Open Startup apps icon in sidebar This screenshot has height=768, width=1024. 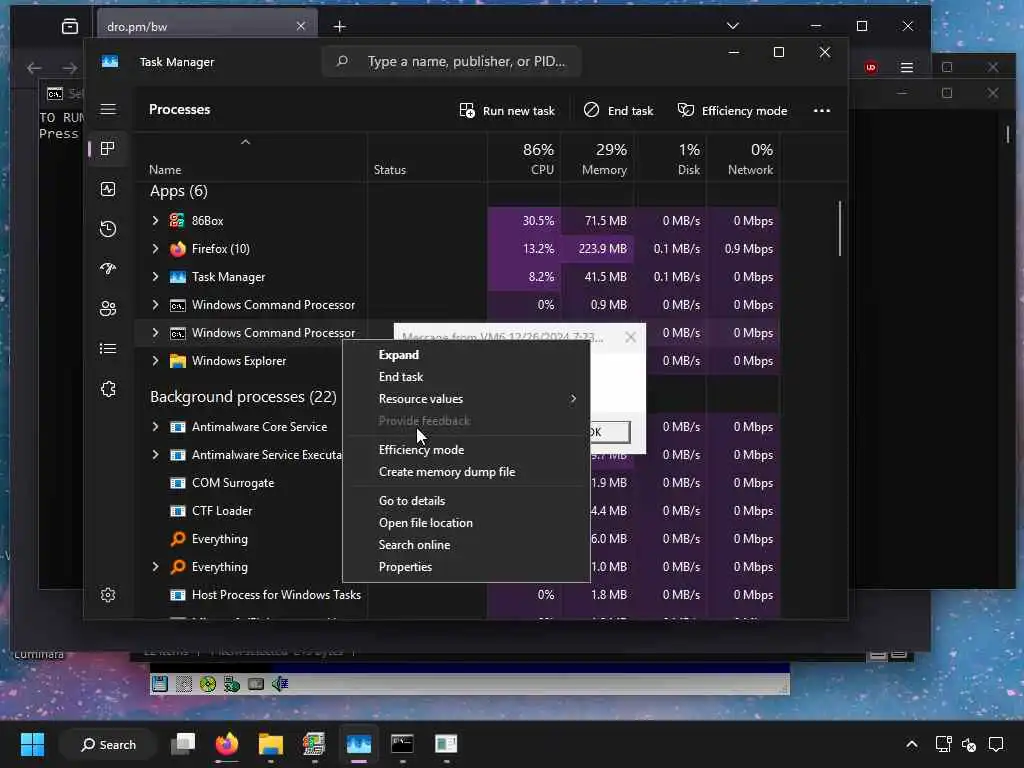[x=108, y=268]
